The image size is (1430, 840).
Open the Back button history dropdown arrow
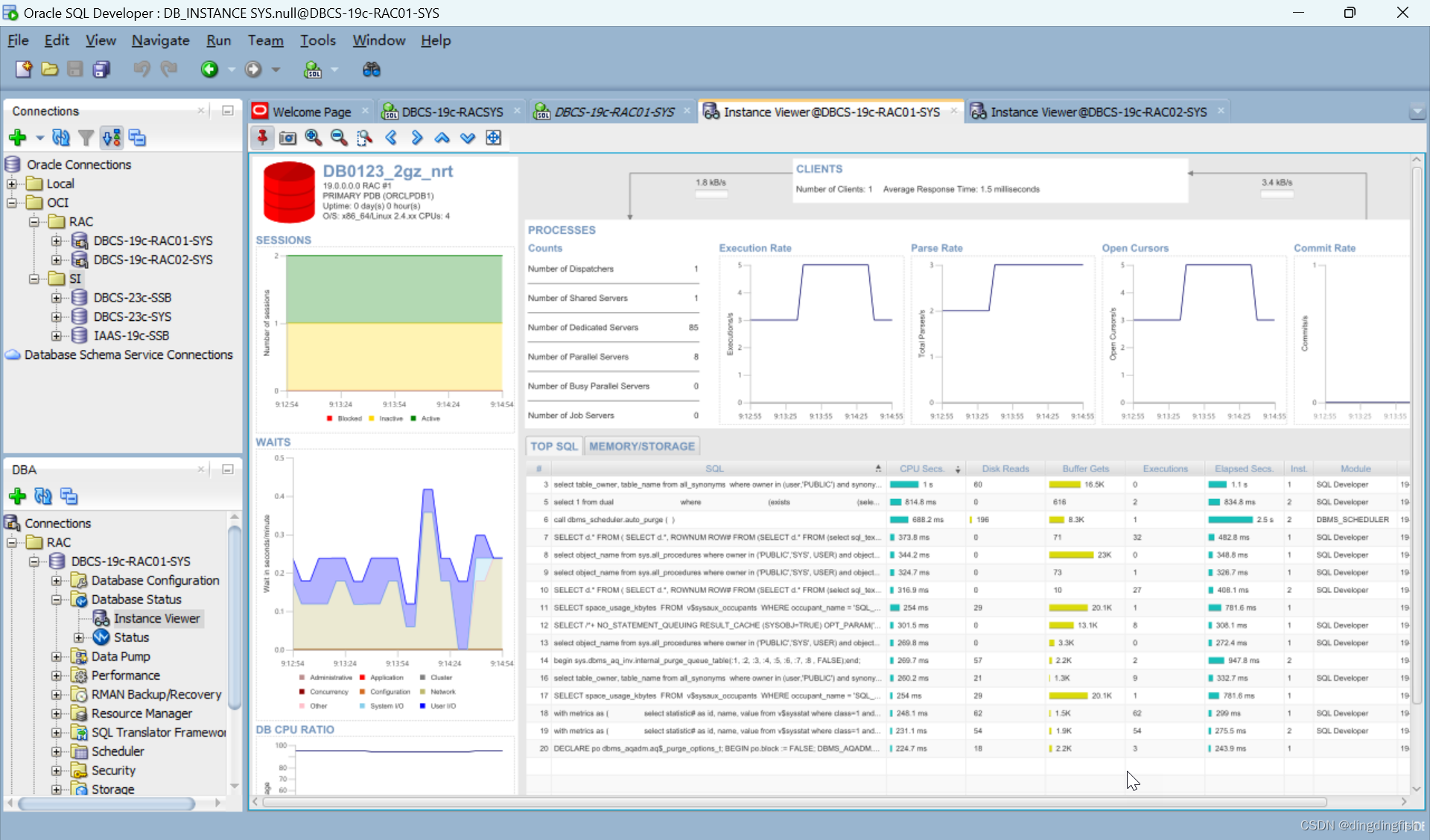(x=231, y=69)
